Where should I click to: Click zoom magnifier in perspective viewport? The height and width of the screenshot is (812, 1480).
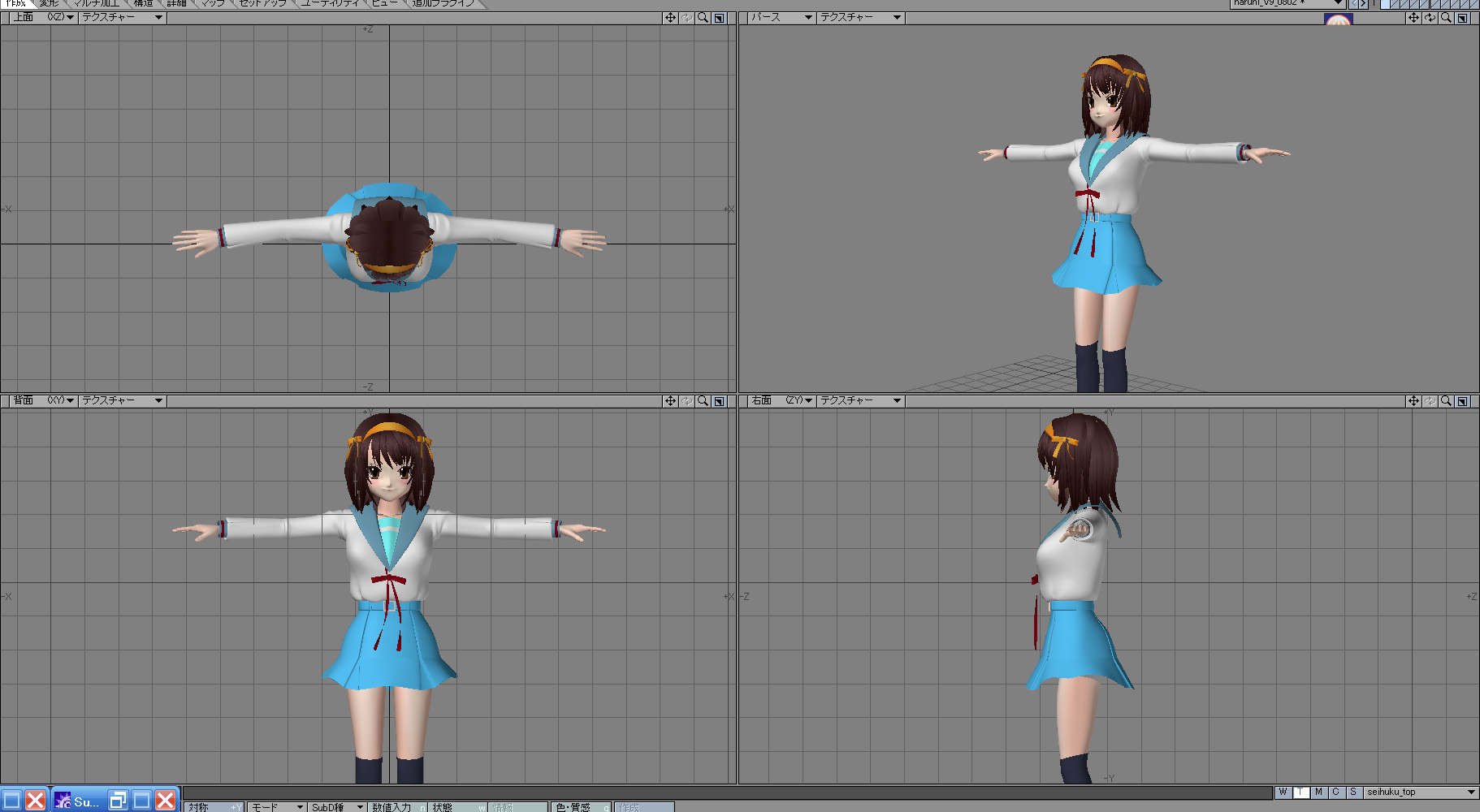point(1446,18)
